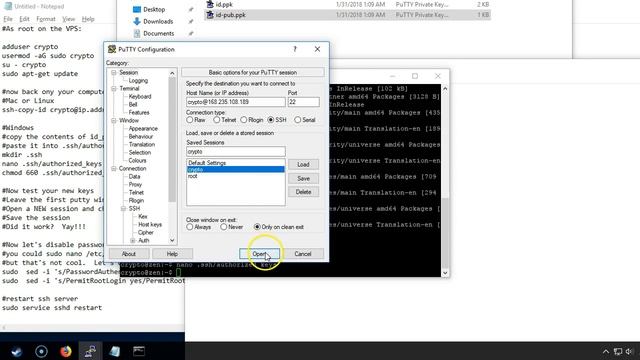Click Open to start the session
The image size is (640, 360).
pyautogui.click(x=260, y=254)
